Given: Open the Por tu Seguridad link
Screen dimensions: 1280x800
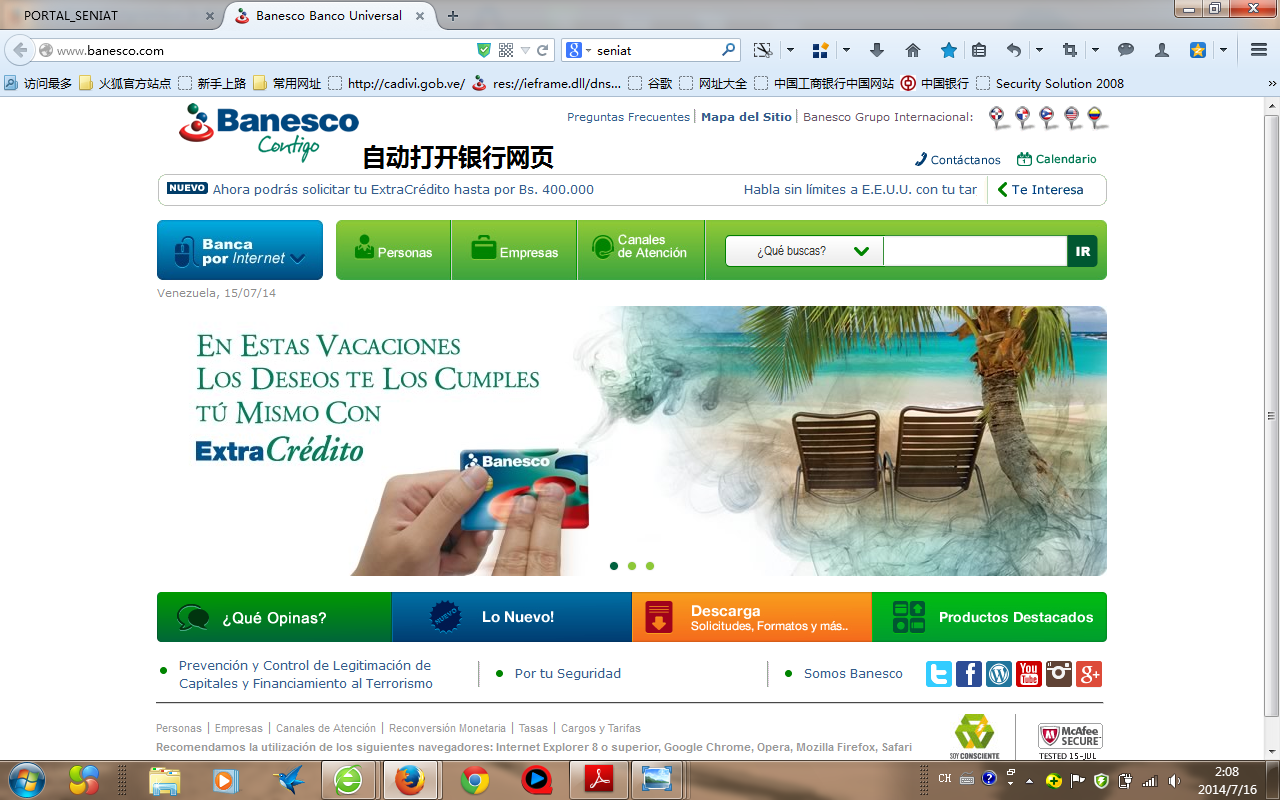Looking at the screenshot, I should pyautogui.click(x=568, y=674).
